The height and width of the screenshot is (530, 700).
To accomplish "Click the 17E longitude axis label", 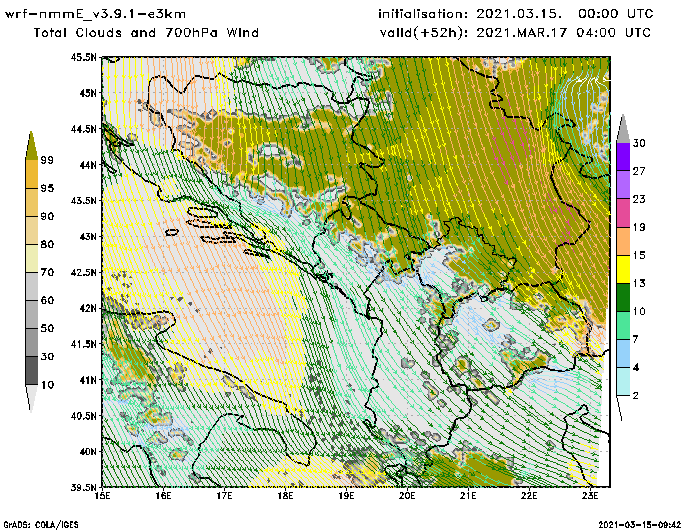I will [x=225, y=496].
